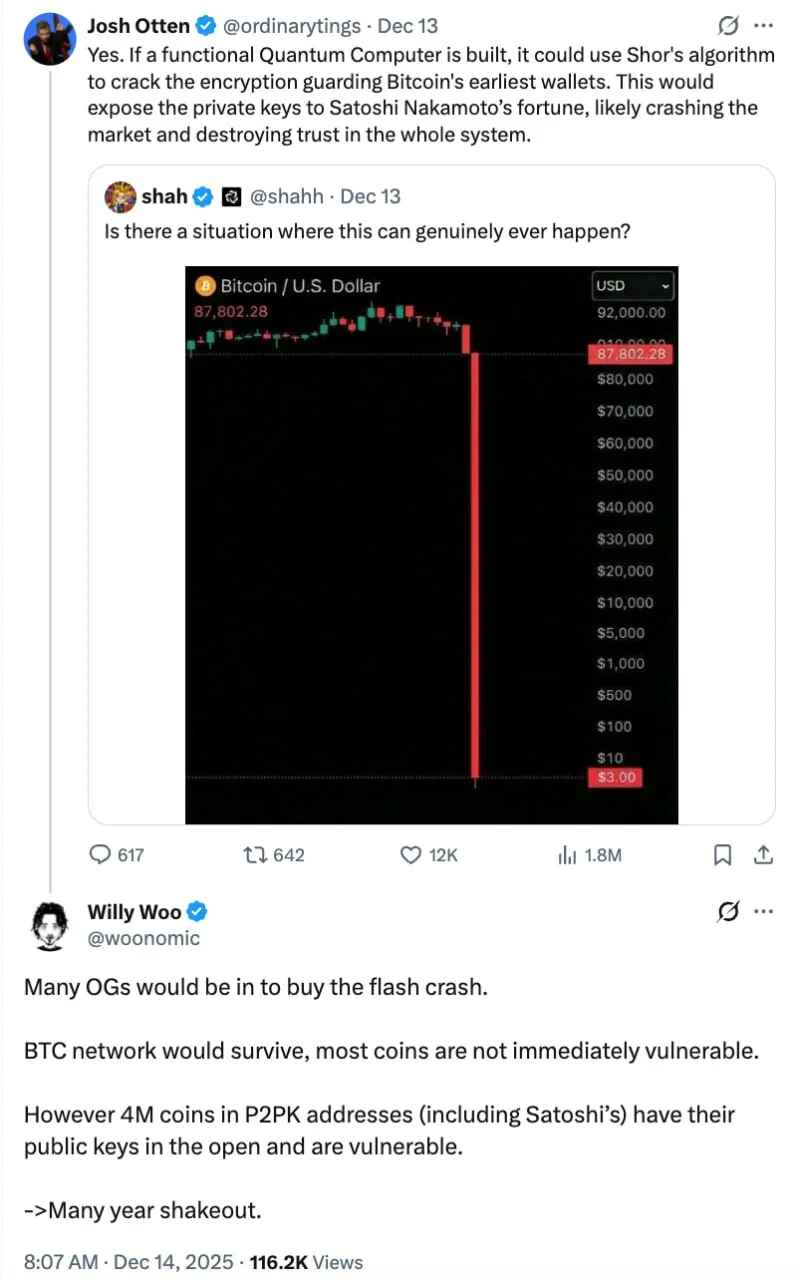This screenshot has height=1280, width=793.
Task: Open Grok actions on Josh Otten's tweet
Action: click(x=728, y=25)
